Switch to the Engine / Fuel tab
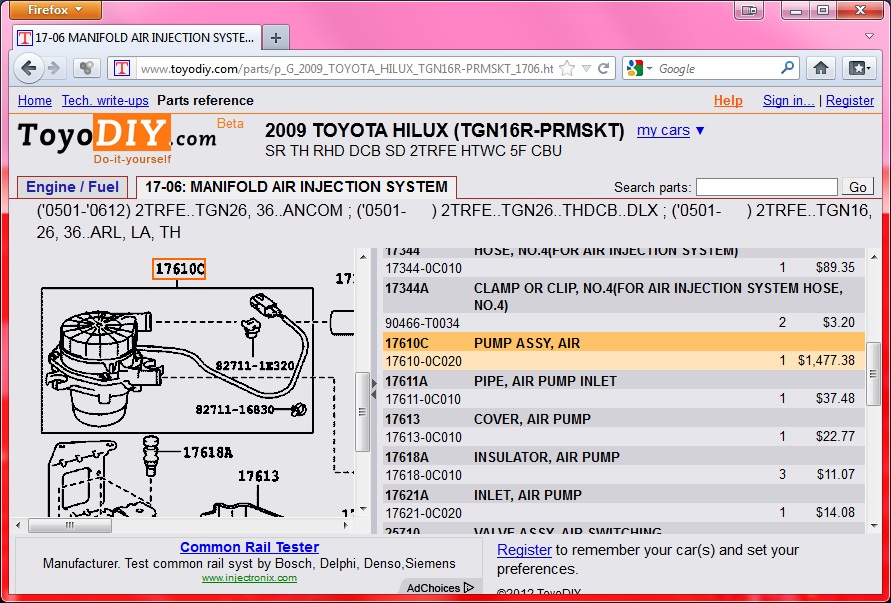Image resolution: width=891 pixels, height=603 pixels. [72, 187]
